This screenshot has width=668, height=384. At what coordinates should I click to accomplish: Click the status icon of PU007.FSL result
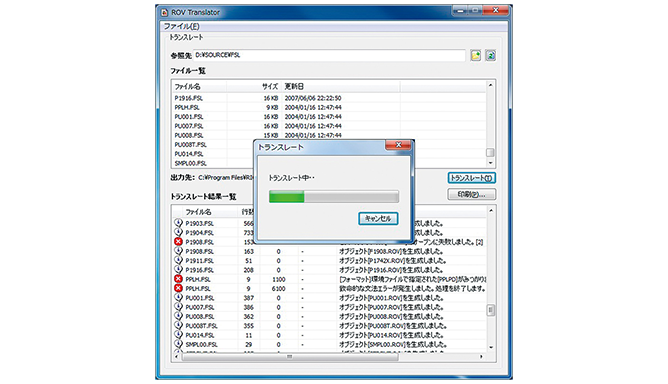coord(178,307)
